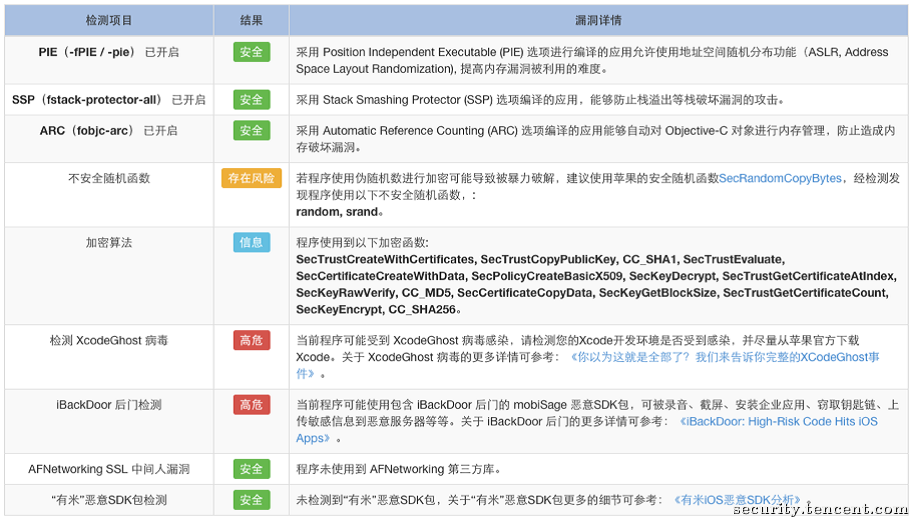Select the AFNetworking SSL 中间人漏洞 cell
The image size is (912, 520).
109,469
